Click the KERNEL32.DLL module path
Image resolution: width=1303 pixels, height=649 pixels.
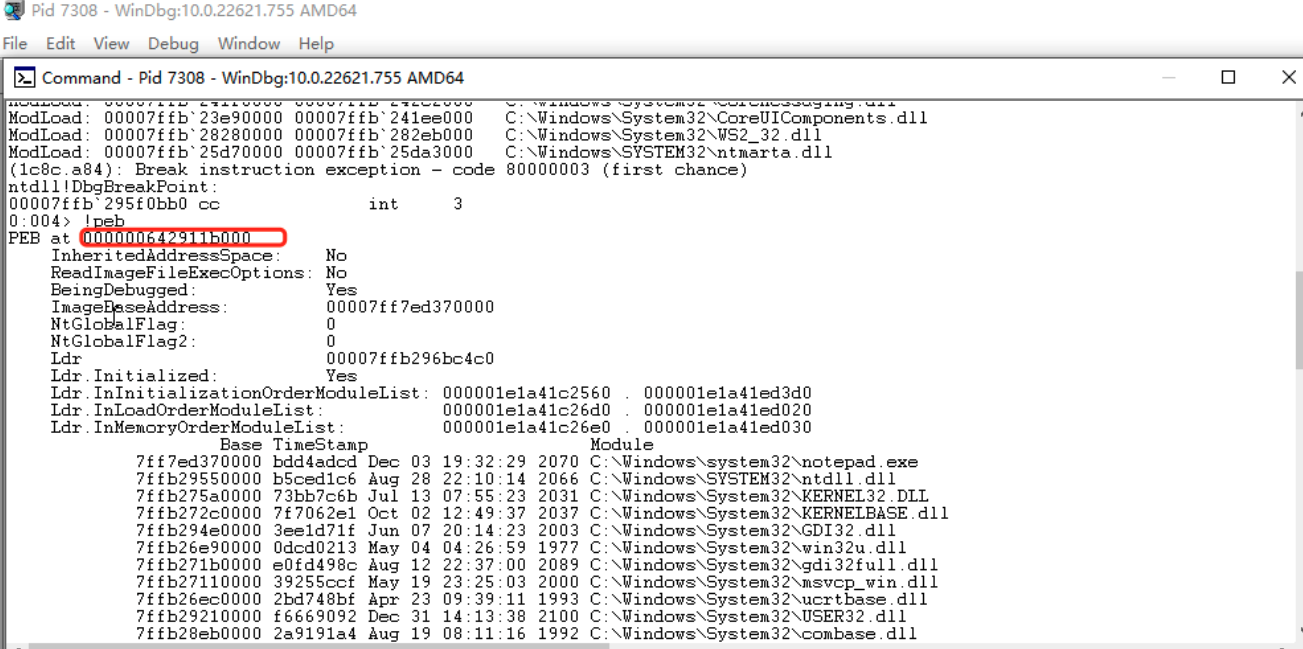pyautogui.click(x=758, y=496)
